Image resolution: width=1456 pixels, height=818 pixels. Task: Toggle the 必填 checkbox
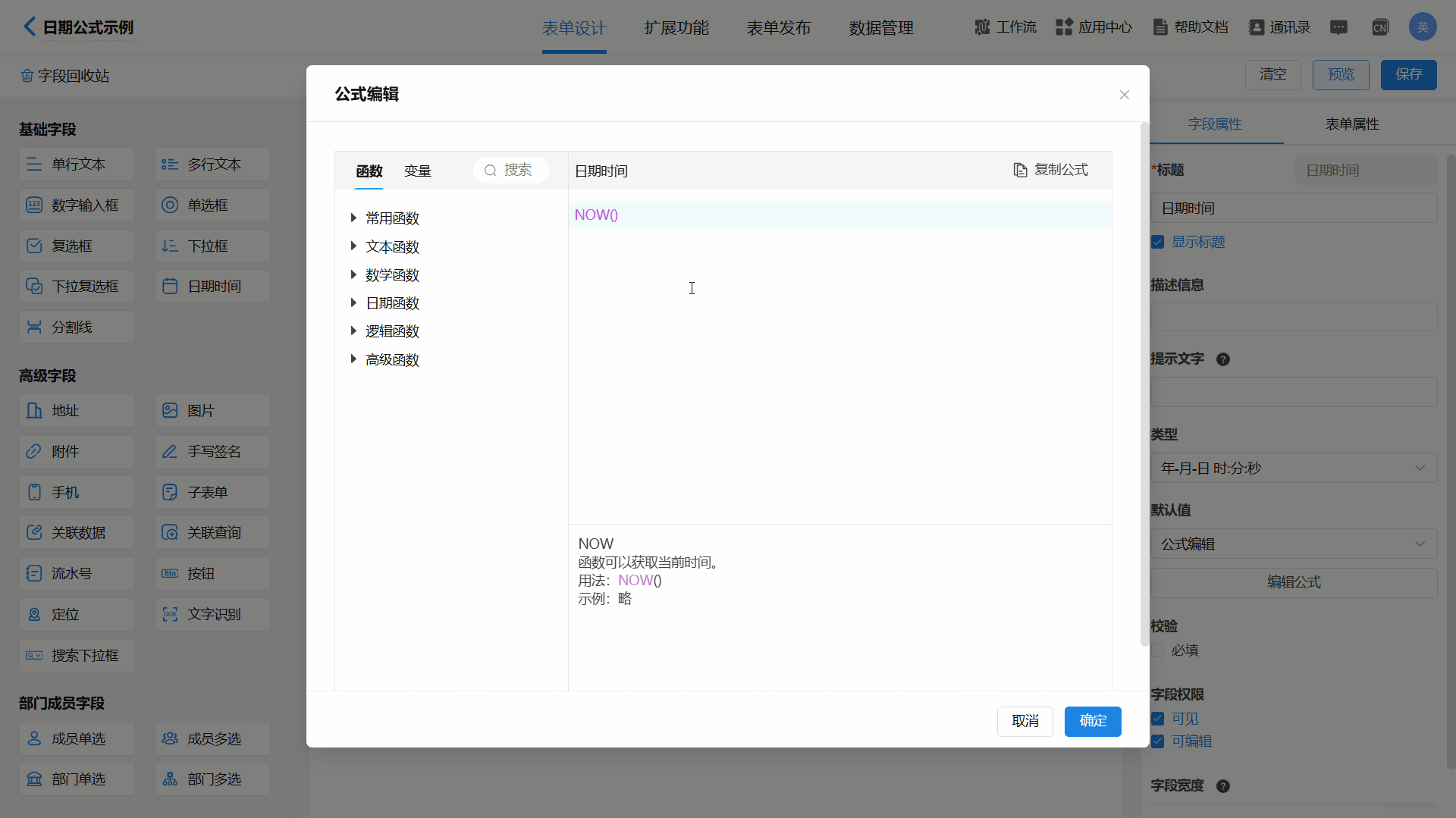[x=1158, y=650]
